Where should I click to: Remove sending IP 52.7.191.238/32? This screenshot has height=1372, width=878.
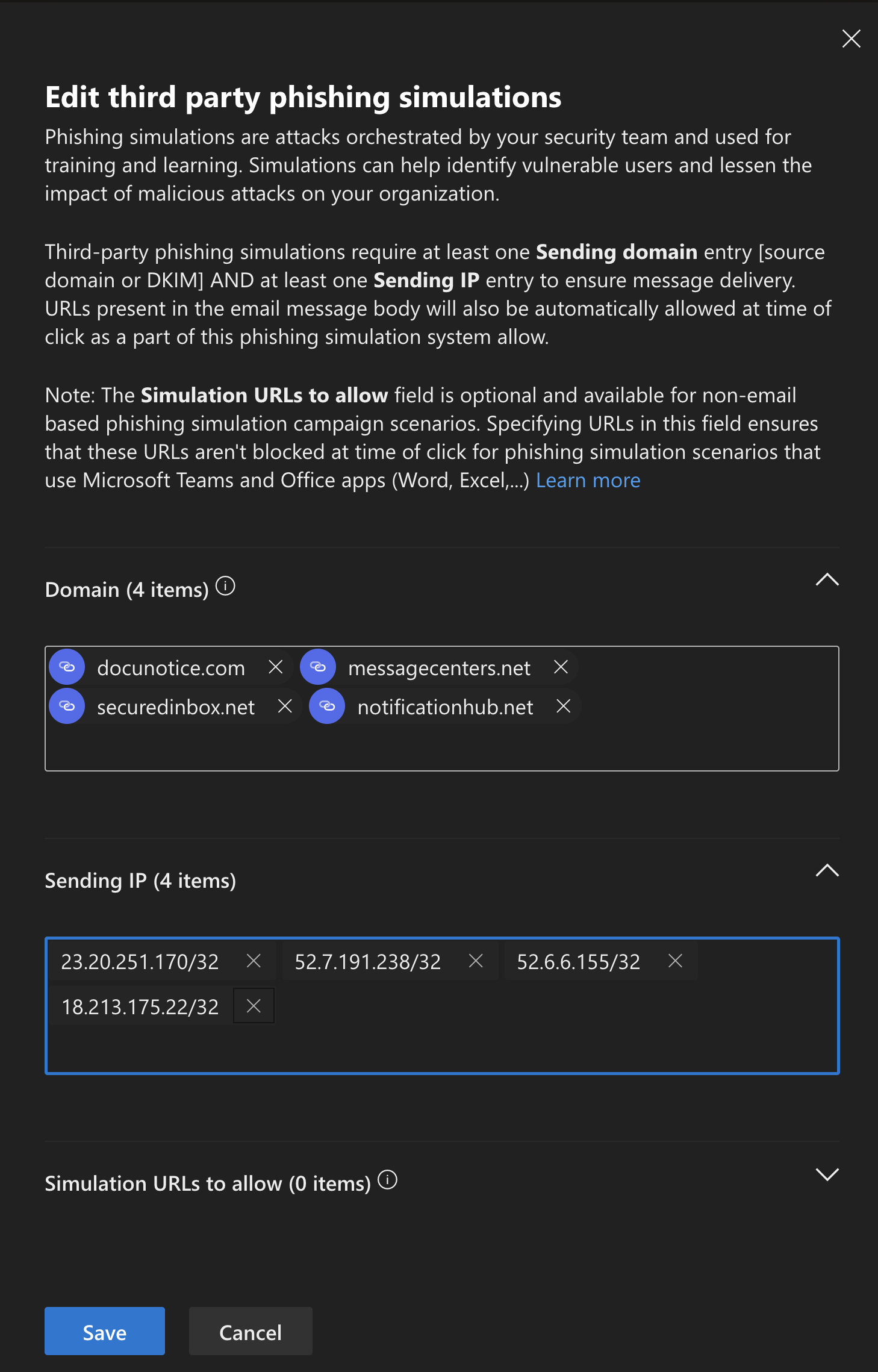476,961
